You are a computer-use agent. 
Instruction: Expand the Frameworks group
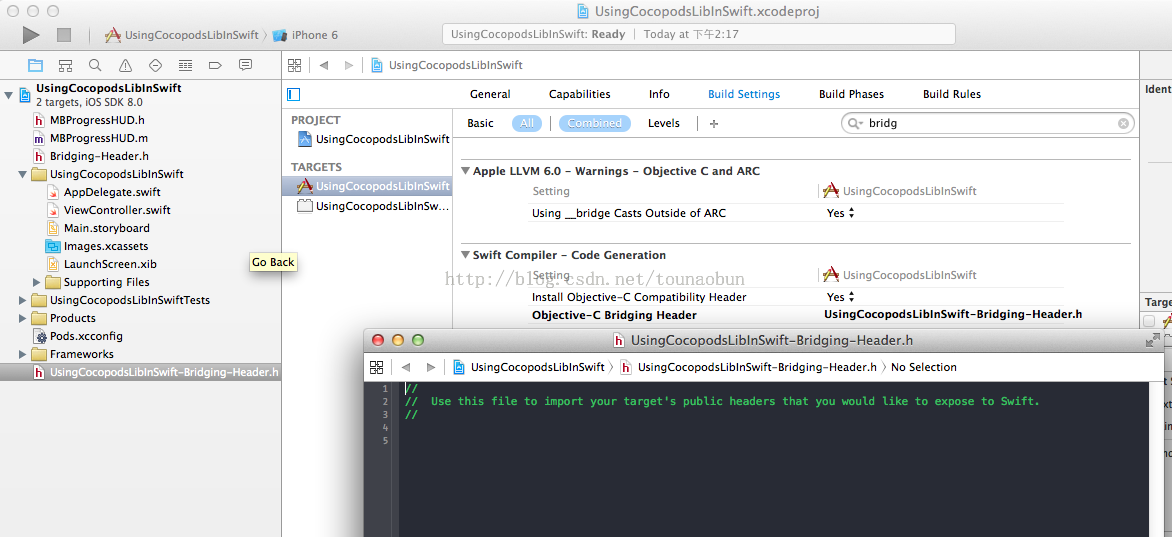tap(22, 354)
